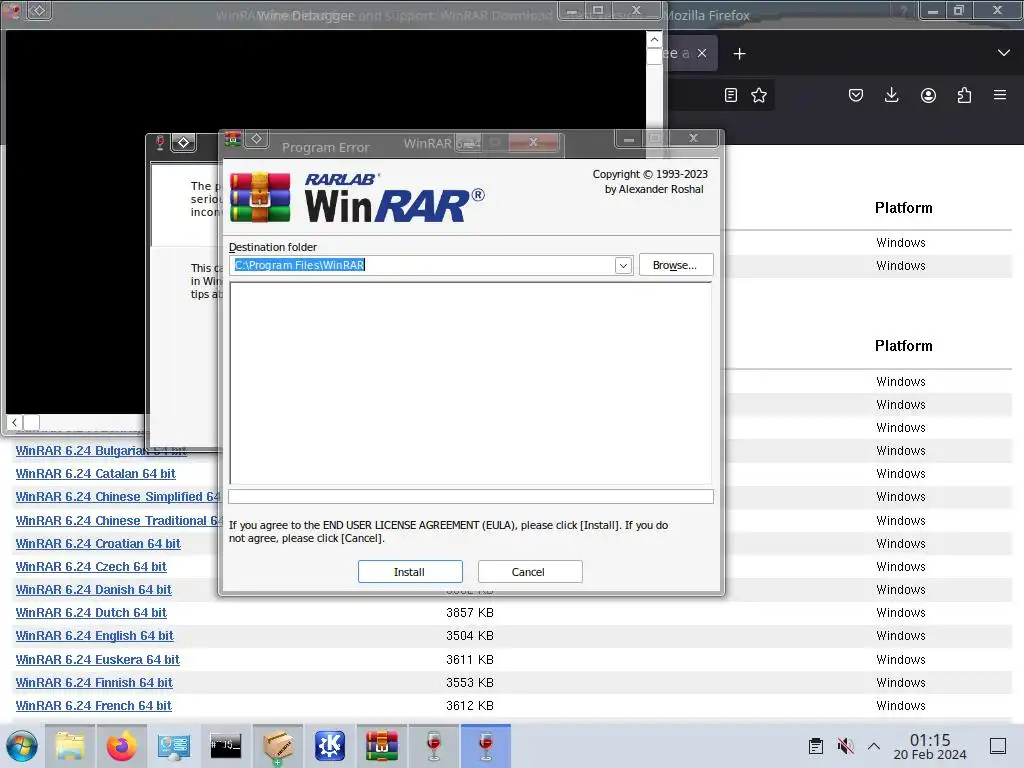Click the wine glass icon on Program Error window

coord(160,142)
